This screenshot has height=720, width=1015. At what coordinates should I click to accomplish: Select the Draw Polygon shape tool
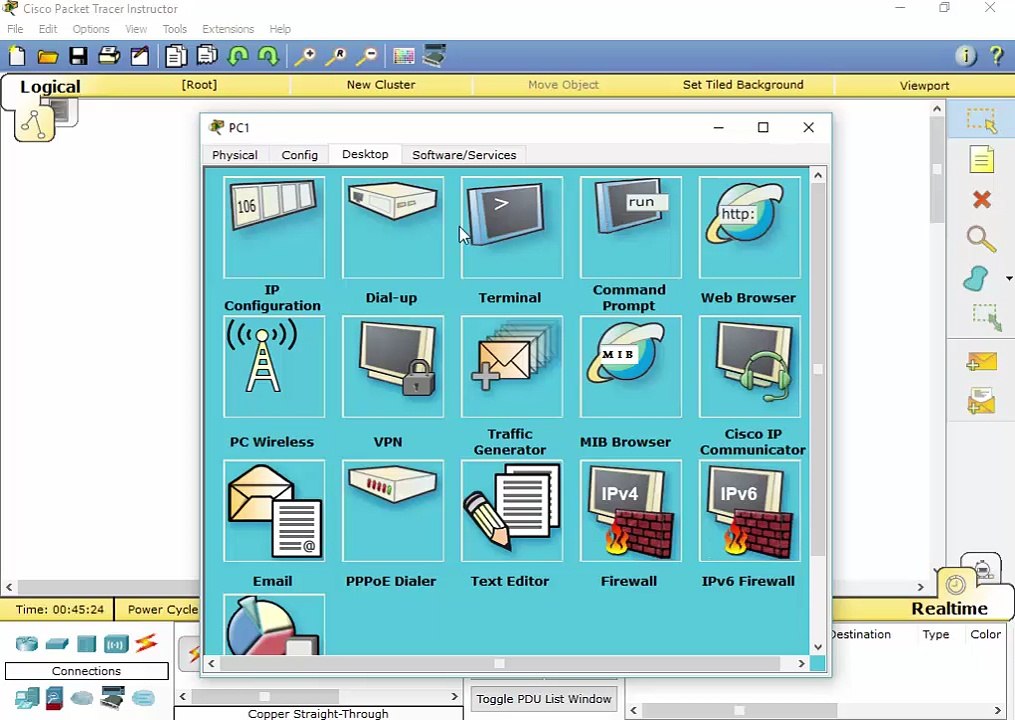click(x=976, y=278)
